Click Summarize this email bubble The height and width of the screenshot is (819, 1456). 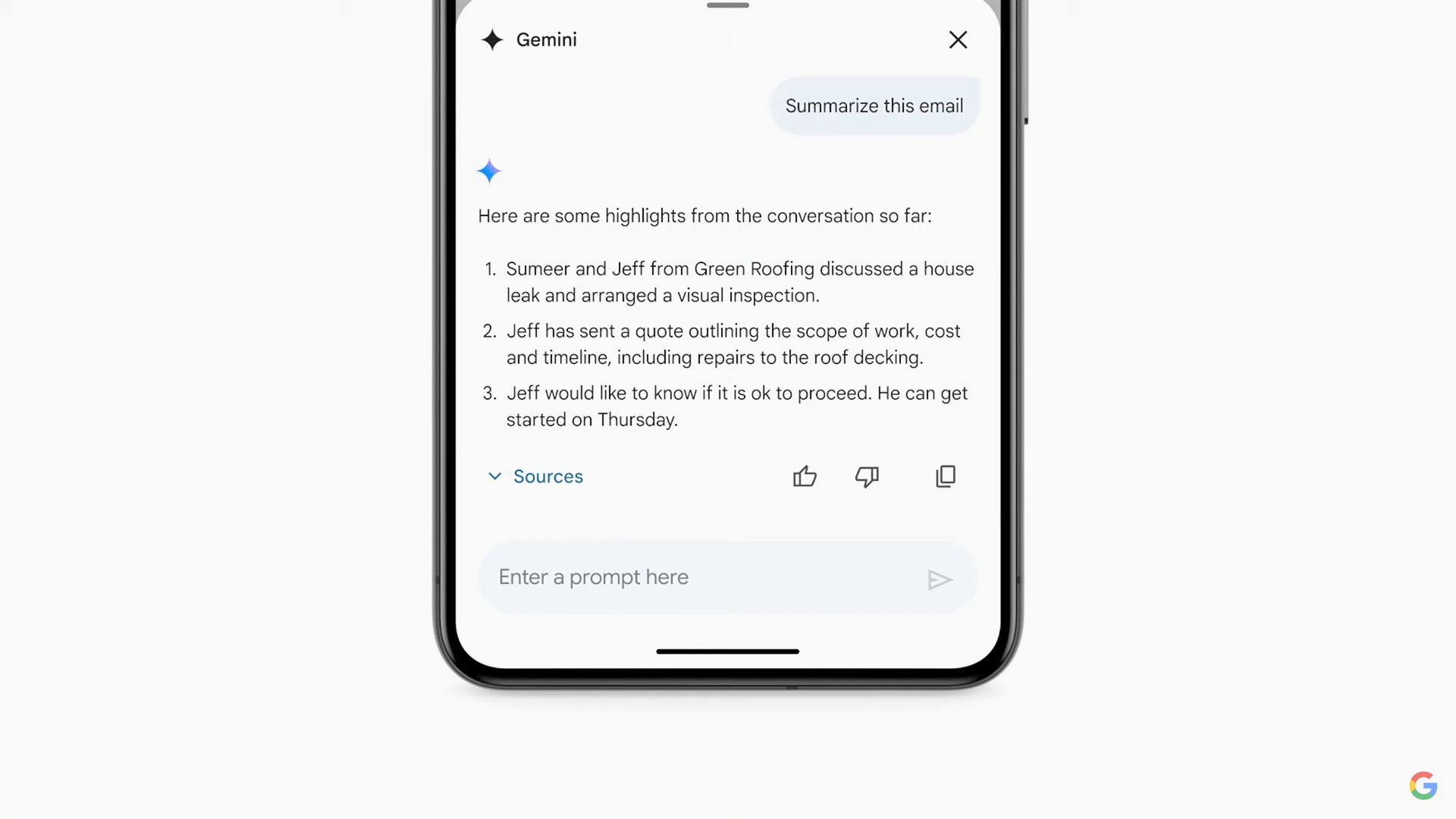click(873, 105)
